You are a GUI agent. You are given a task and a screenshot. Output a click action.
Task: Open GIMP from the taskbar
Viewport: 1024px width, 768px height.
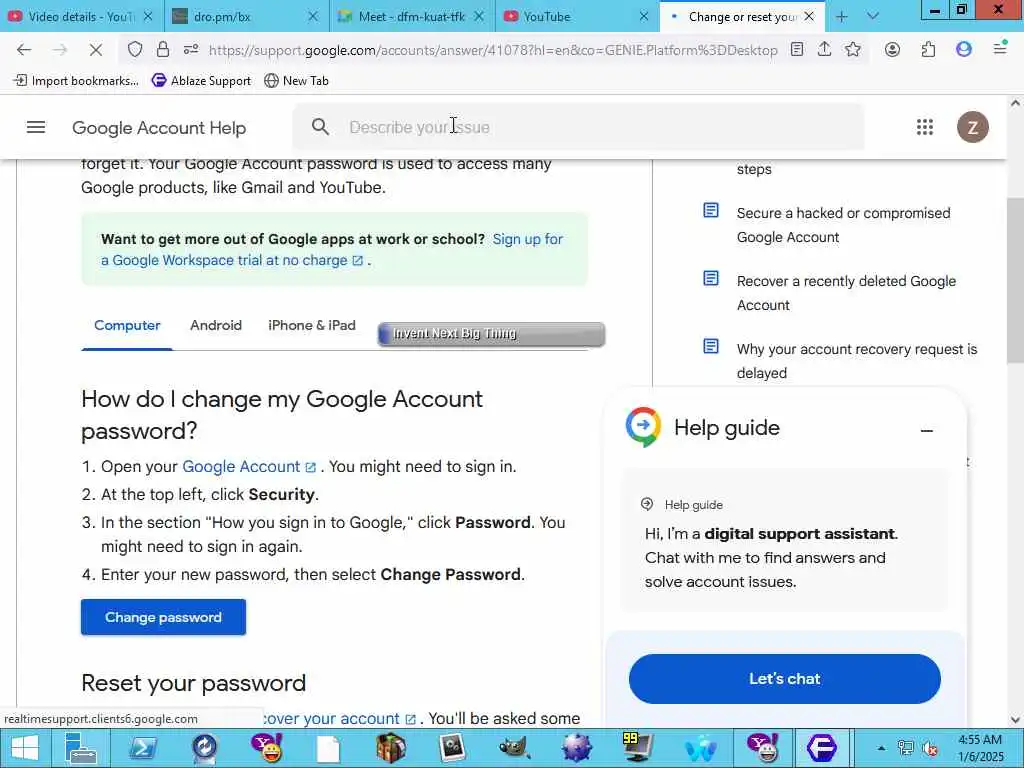click(x=513, y=748)
